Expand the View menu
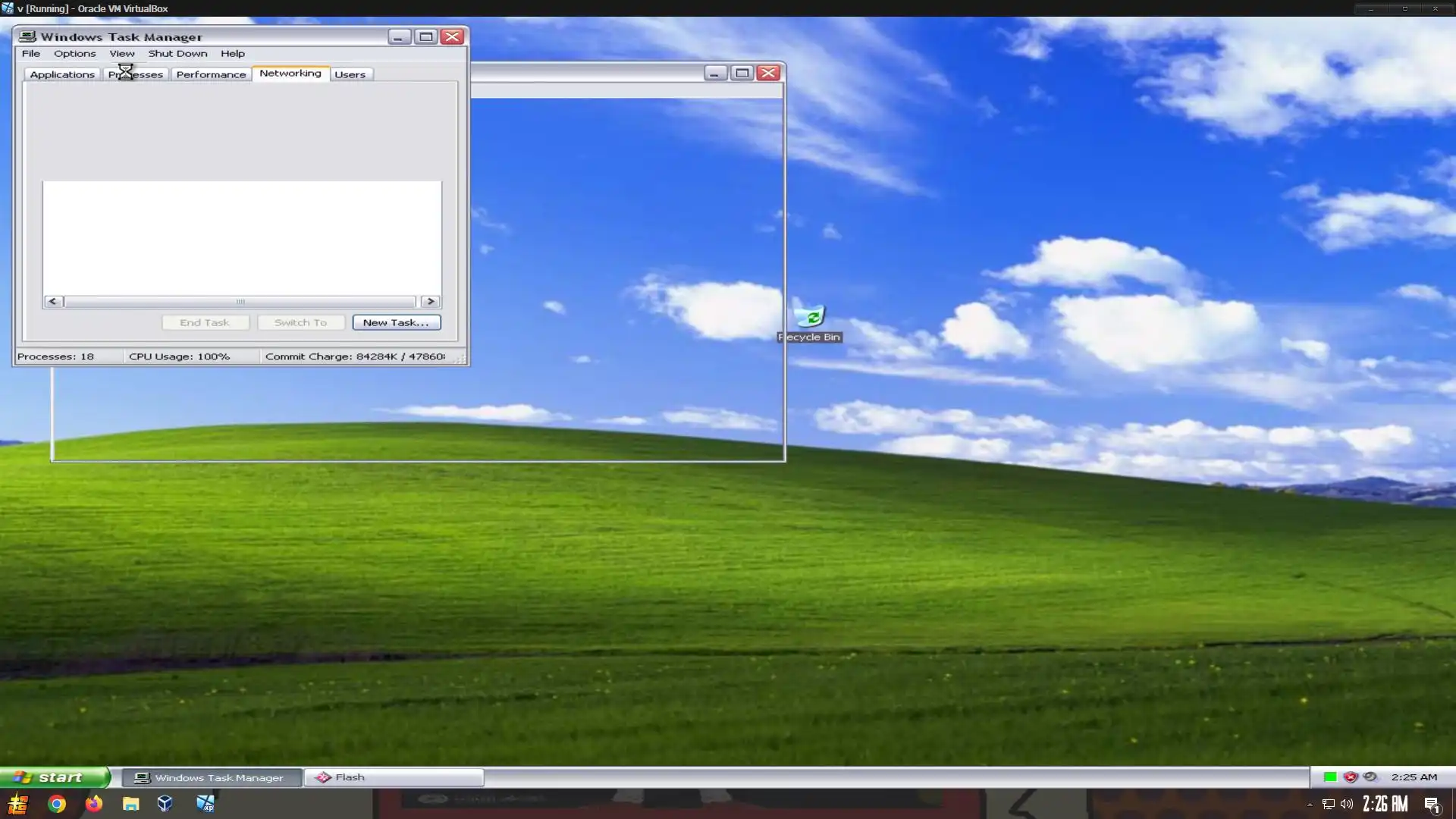Image resolution: width=1456 pixels, height=819 pixels. (x=121, y=54)
